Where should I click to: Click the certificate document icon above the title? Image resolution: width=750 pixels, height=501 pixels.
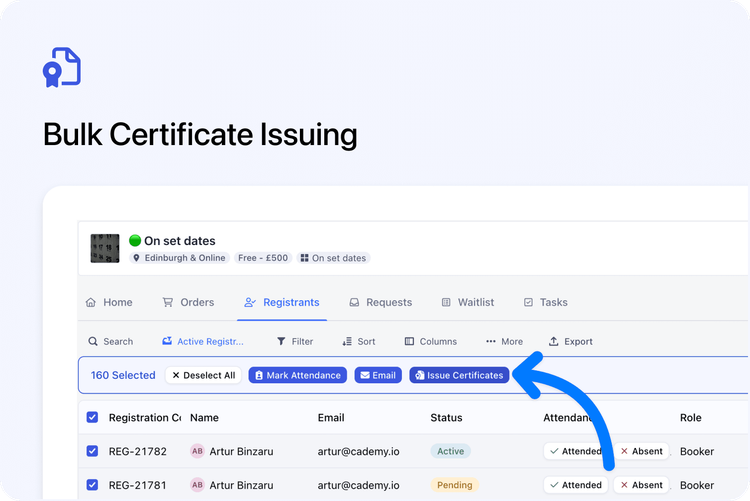tap(62, 67)
